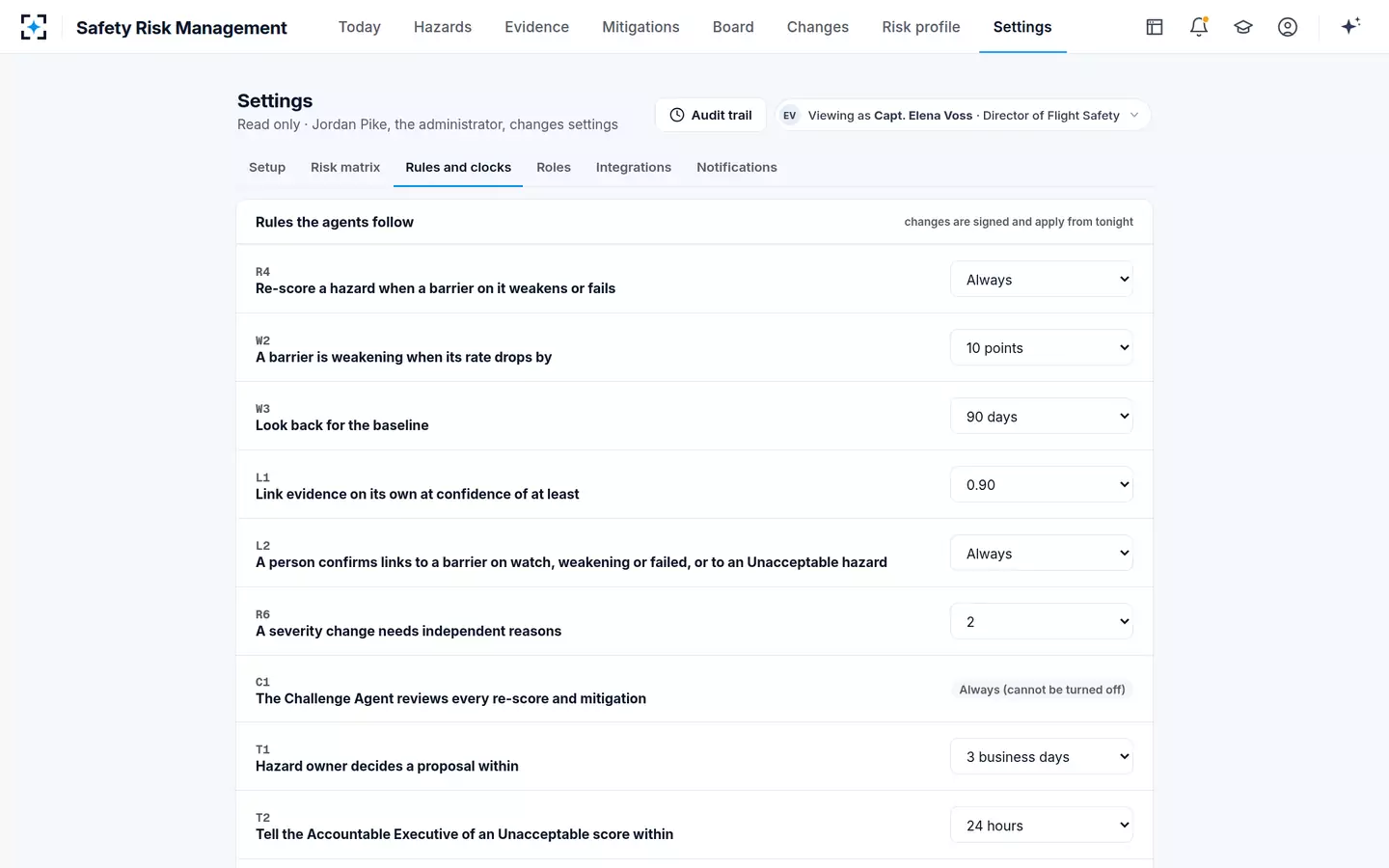1389x868 pixels.
Task: Click 'Re-score a hazard when a barrier' rule text
Action: point(435,288)
